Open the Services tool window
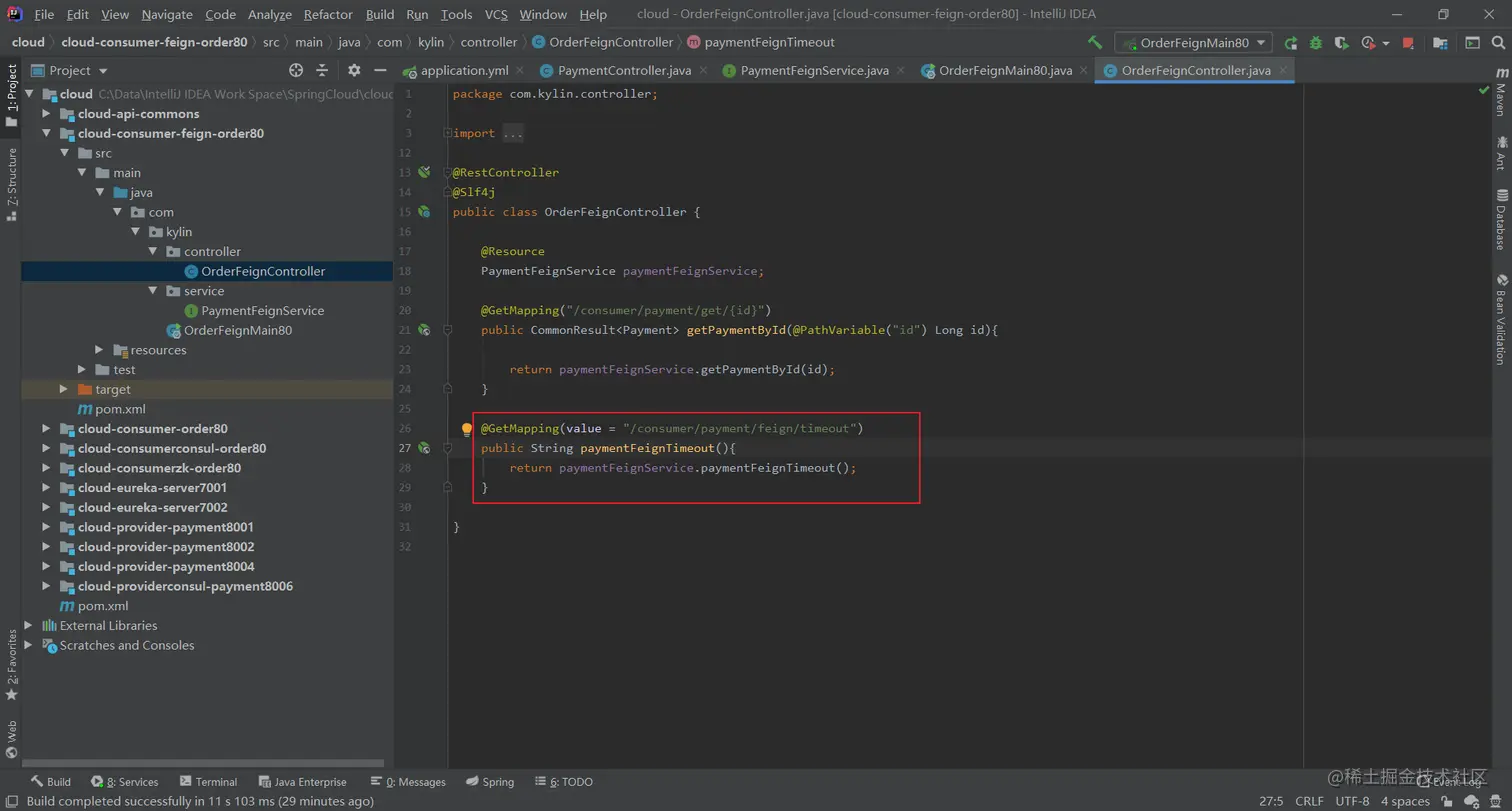The image size is (1512, 811). coord(125,782)
